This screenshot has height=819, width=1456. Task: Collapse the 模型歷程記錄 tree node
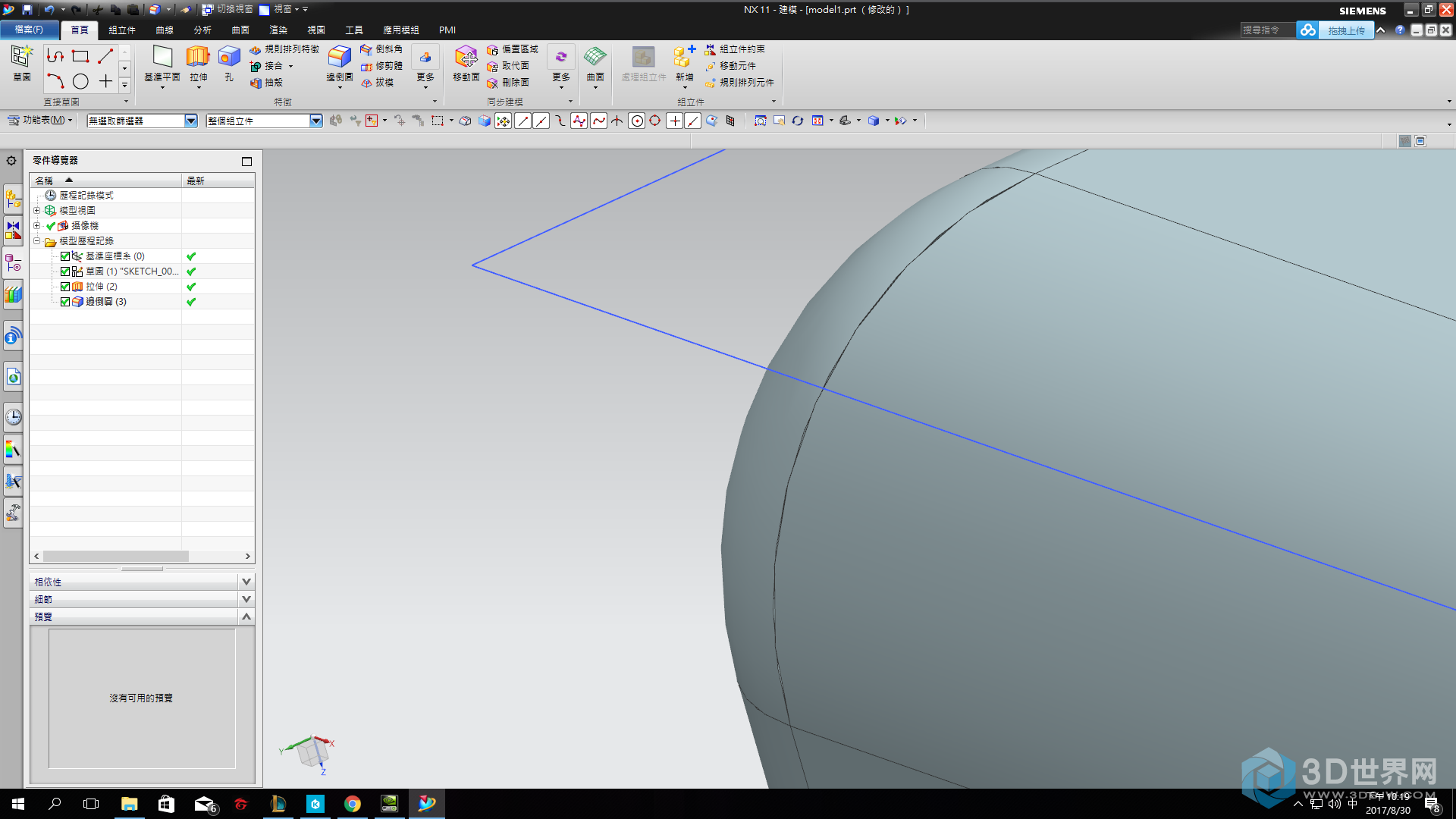pos(36,240)
